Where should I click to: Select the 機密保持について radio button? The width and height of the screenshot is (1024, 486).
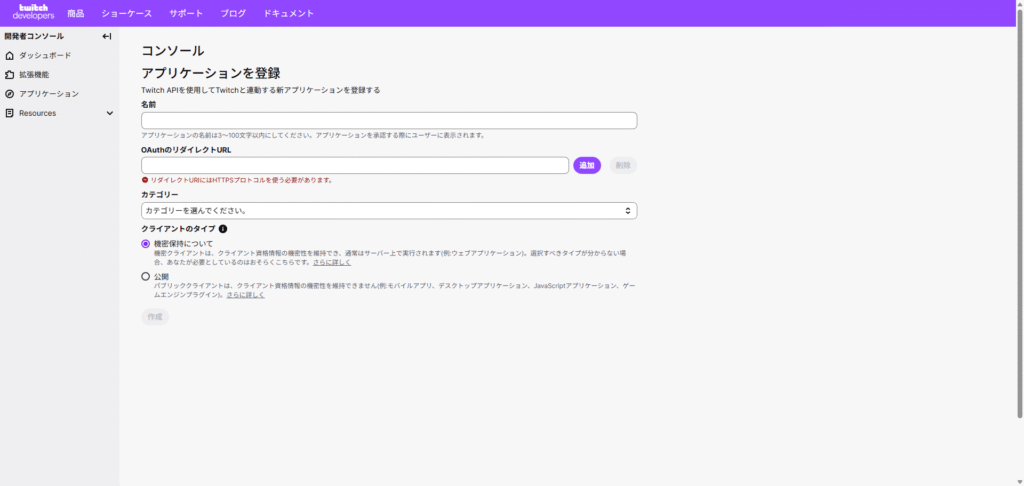[146, 244]
